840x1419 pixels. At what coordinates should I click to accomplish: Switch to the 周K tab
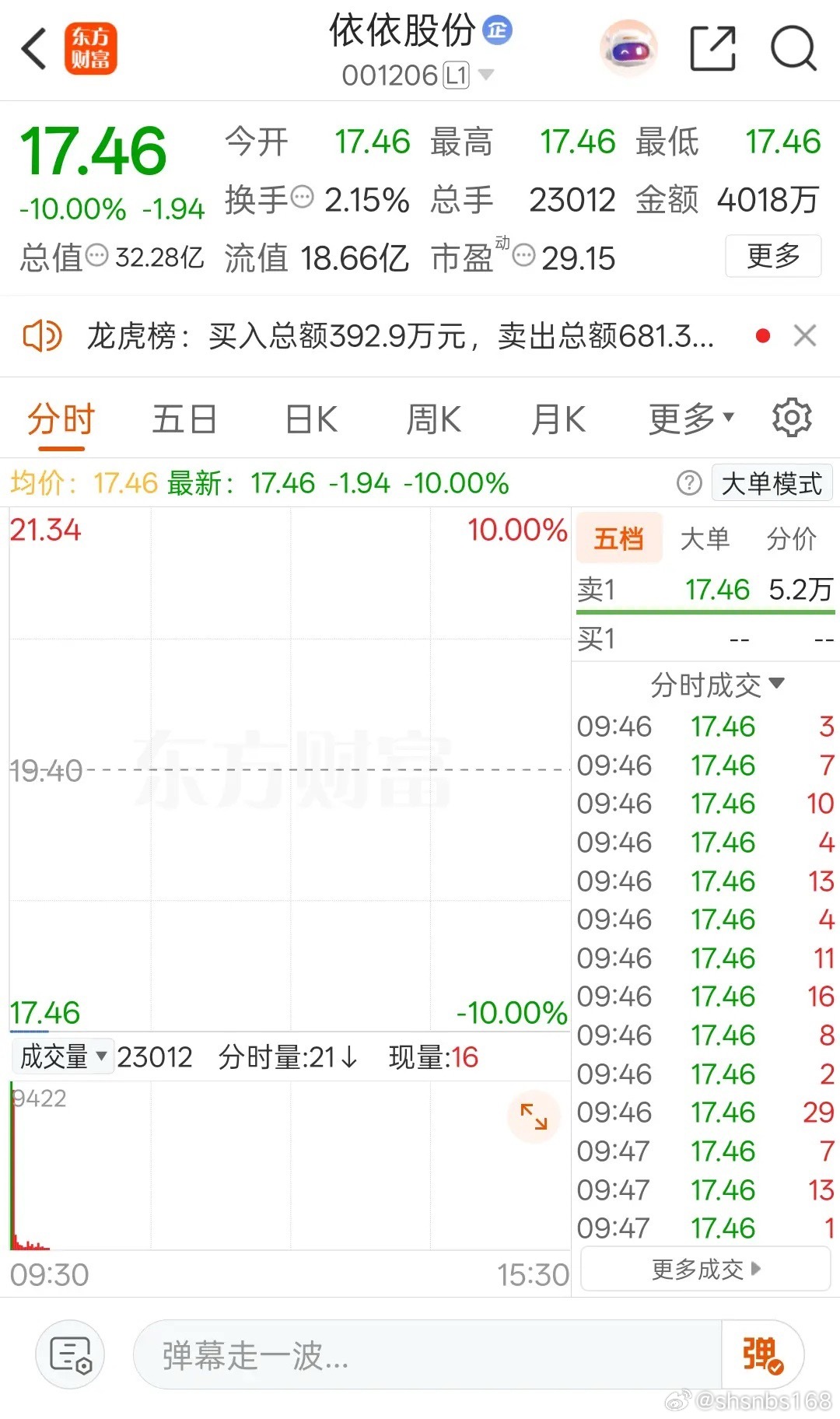pyautogui.click(x=433, y=419)
